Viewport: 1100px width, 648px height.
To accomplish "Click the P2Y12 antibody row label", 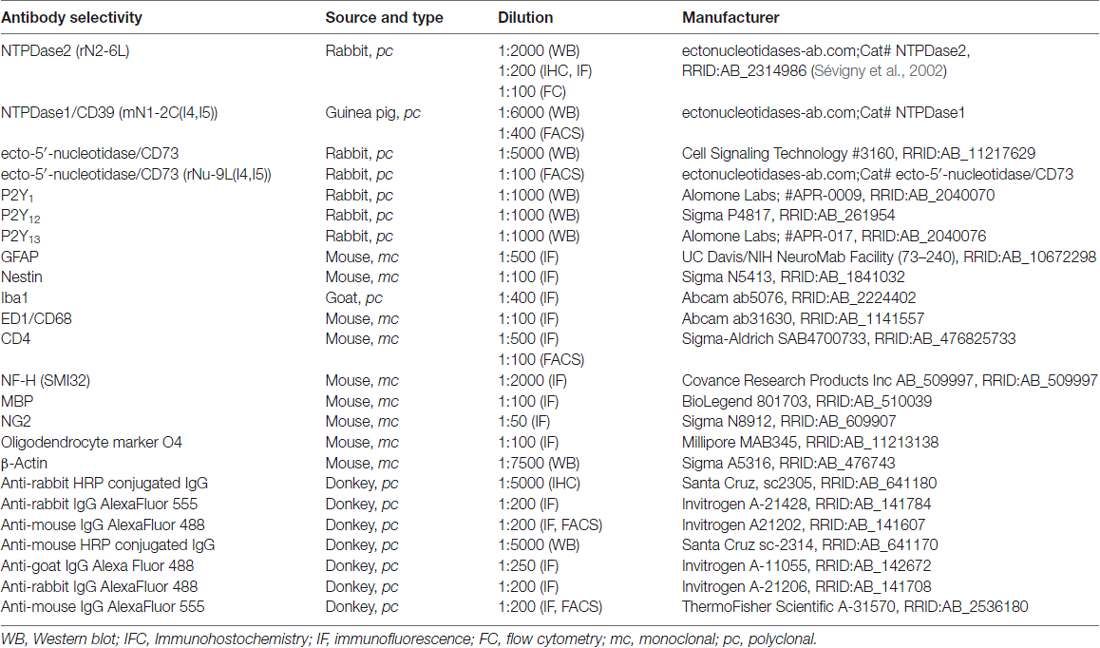I will 20,216.
